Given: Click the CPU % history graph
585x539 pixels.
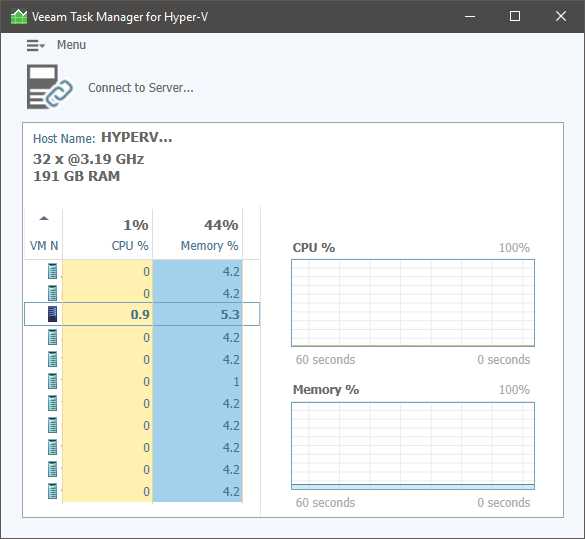Looking at the screenshot, I should 413,303.
